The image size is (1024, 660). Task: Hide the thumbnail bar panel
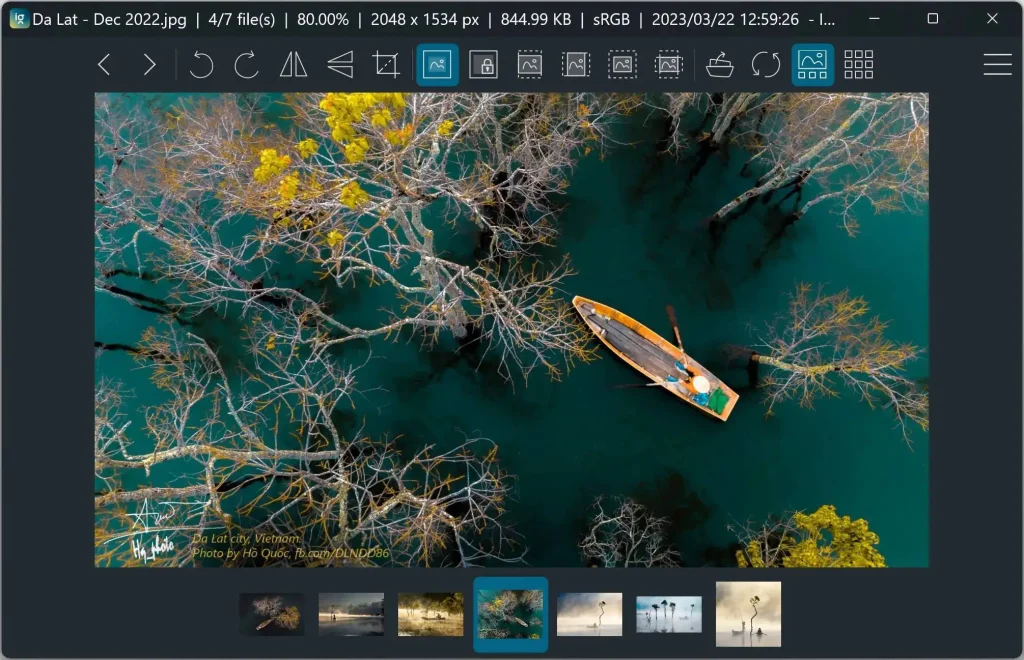click(812, 65)
